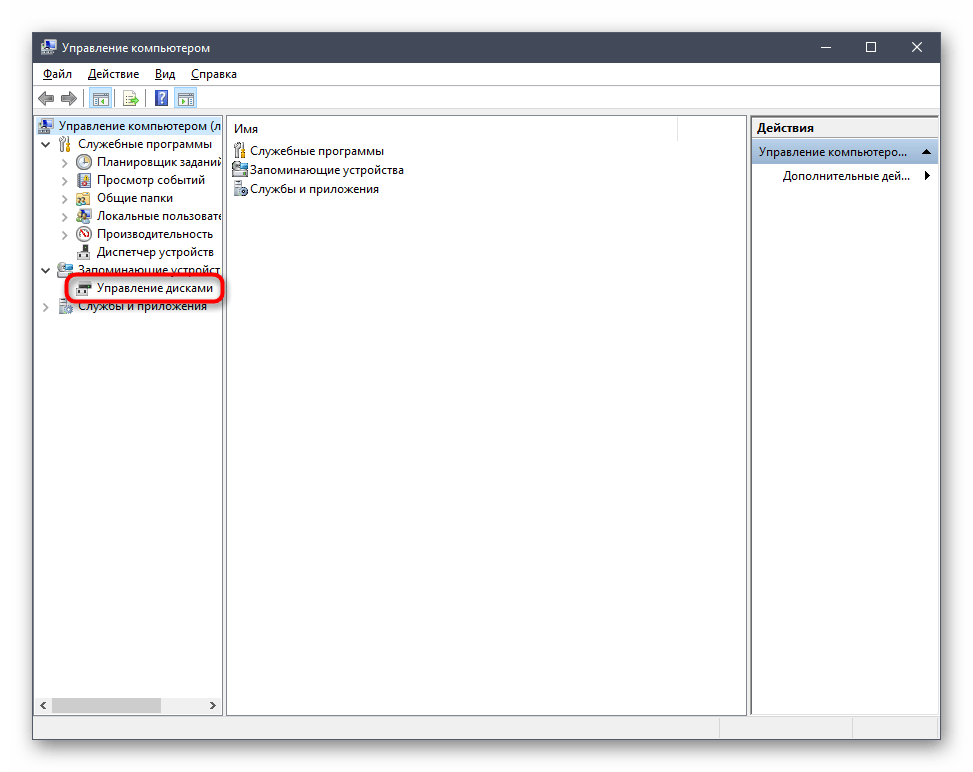Click the Производительность tree item
The height and width of the screenshot is (772, 973).
154,234
